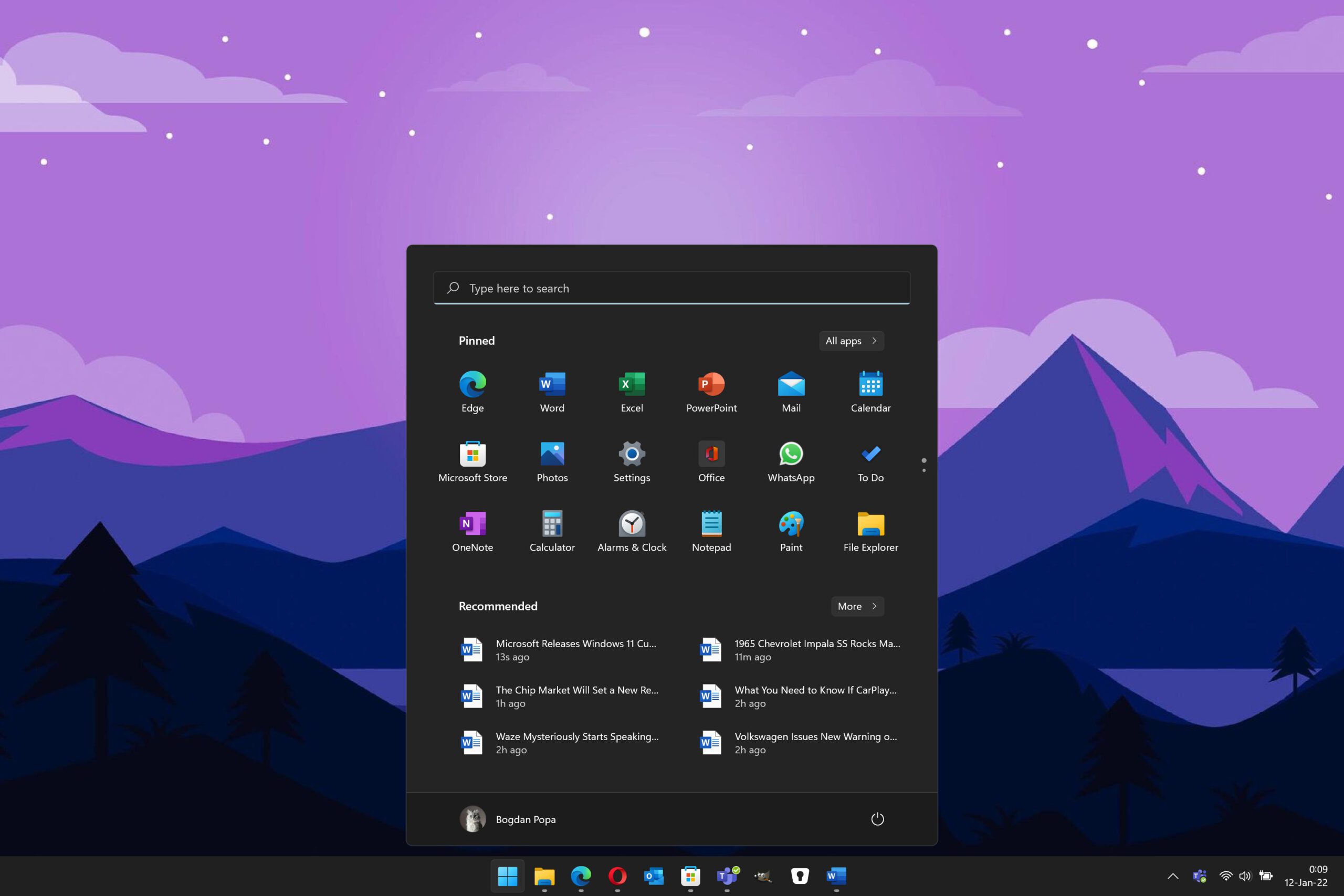
Task: Expand the All apps list
Action: [x=852, y=341]
